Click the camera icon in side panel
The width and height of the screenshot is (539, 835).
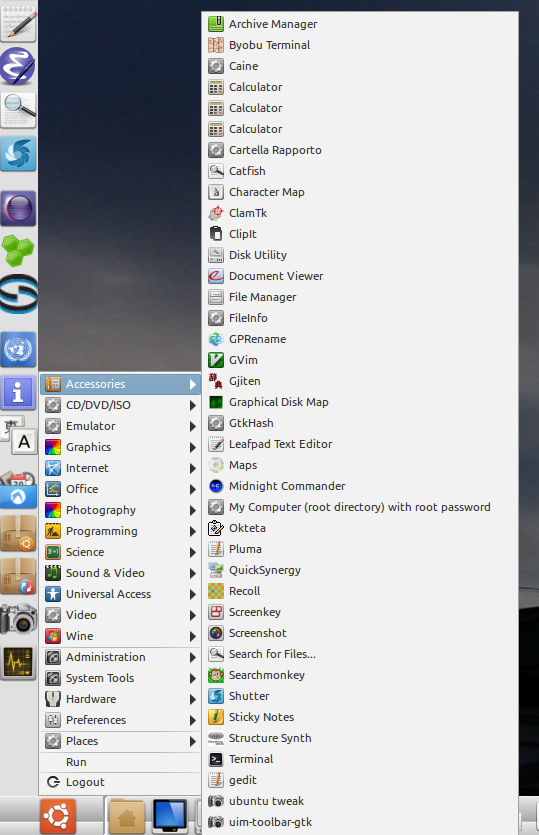18,619
